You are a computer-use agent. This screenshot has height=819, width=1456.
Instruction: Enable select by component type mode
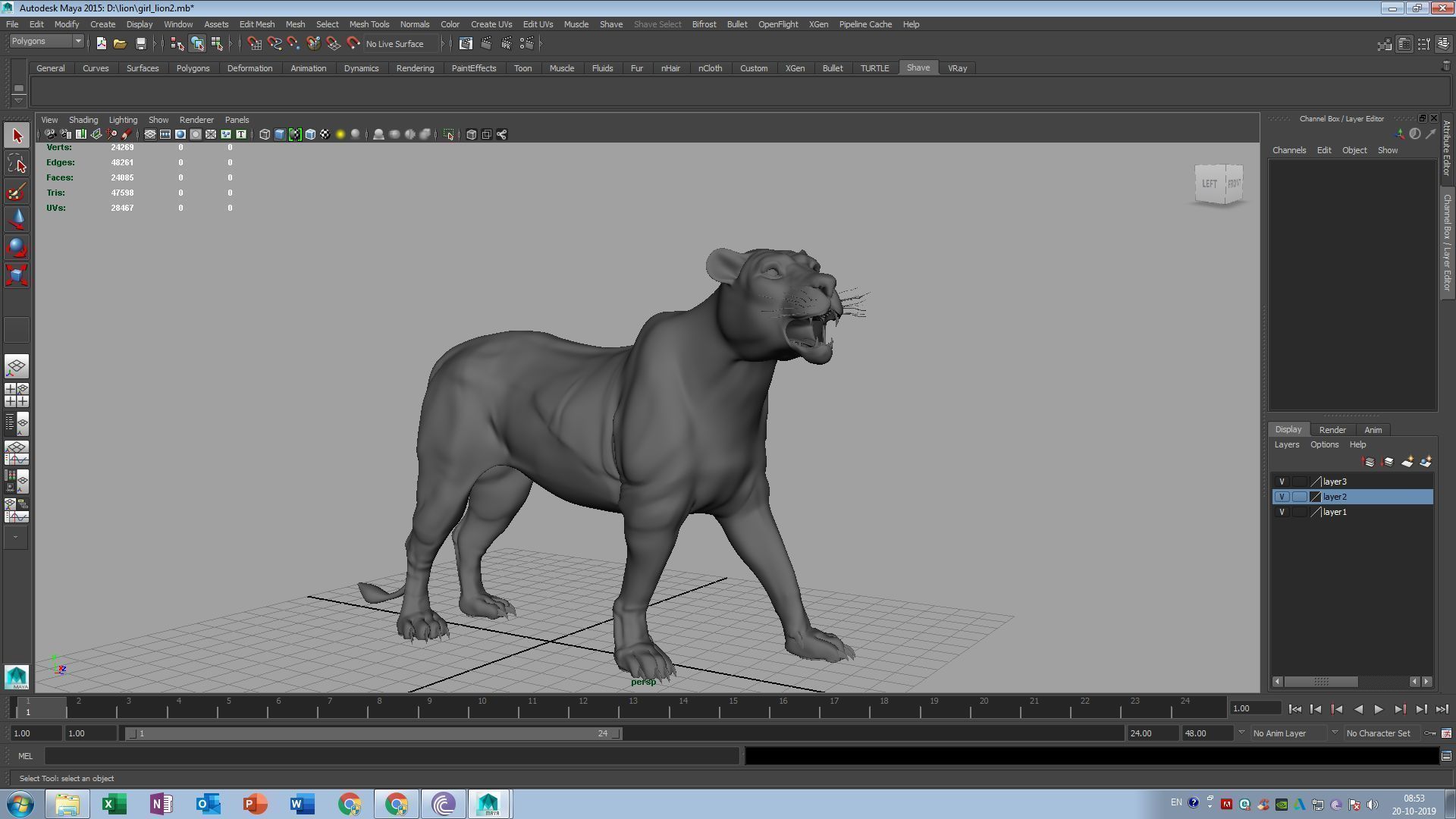(217, 44)
